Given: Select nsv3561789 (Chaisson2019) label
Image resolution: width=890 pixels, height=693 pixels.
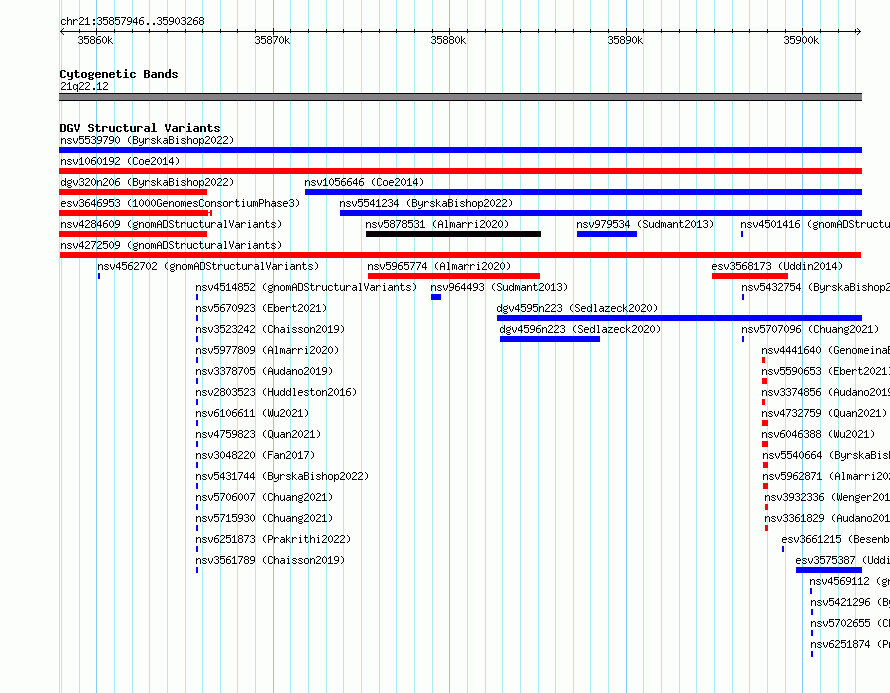Looking at the screenshot, I should (x=270, y=560).
